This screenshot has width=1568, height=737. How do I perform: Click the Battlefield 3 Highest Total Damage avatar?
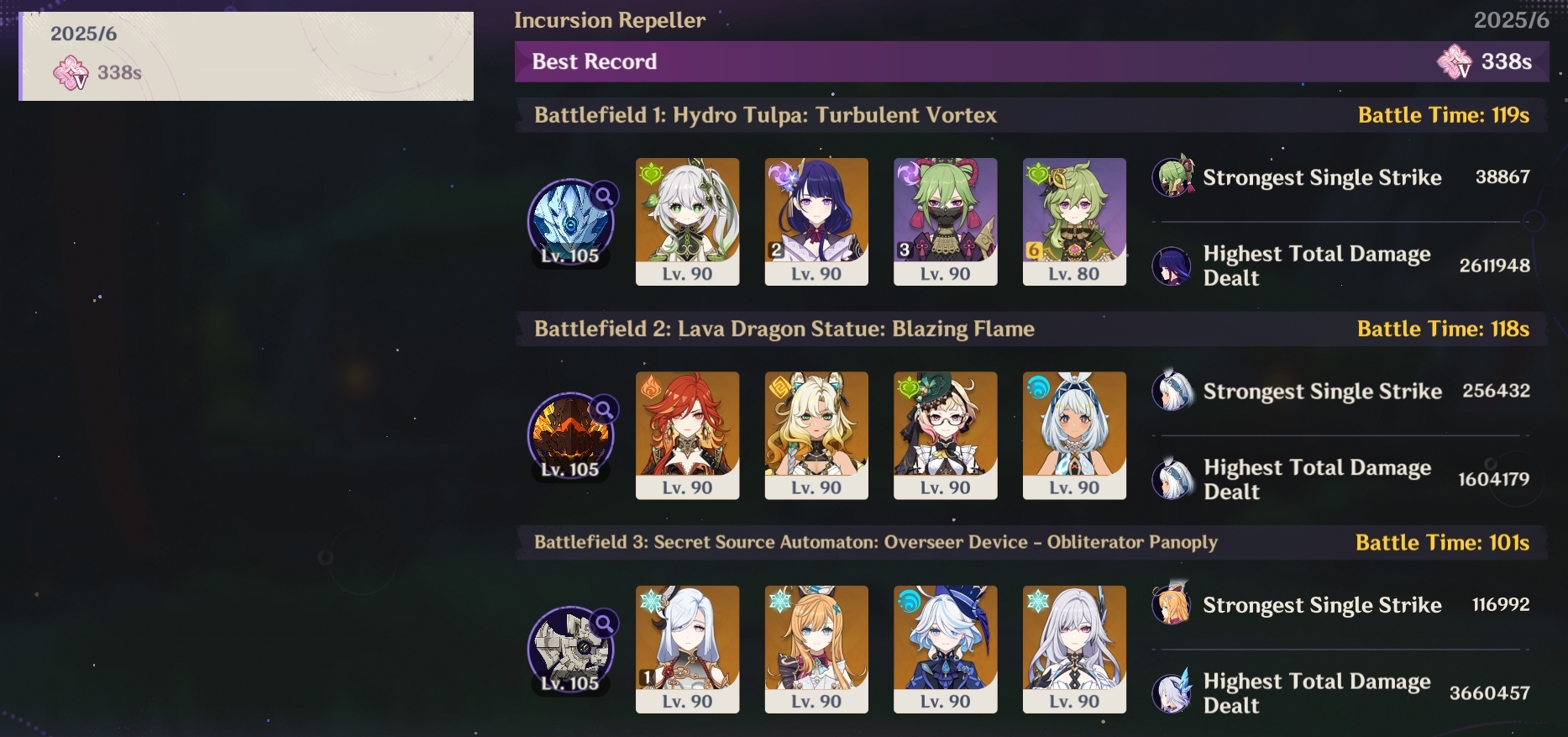(1172, 692)
